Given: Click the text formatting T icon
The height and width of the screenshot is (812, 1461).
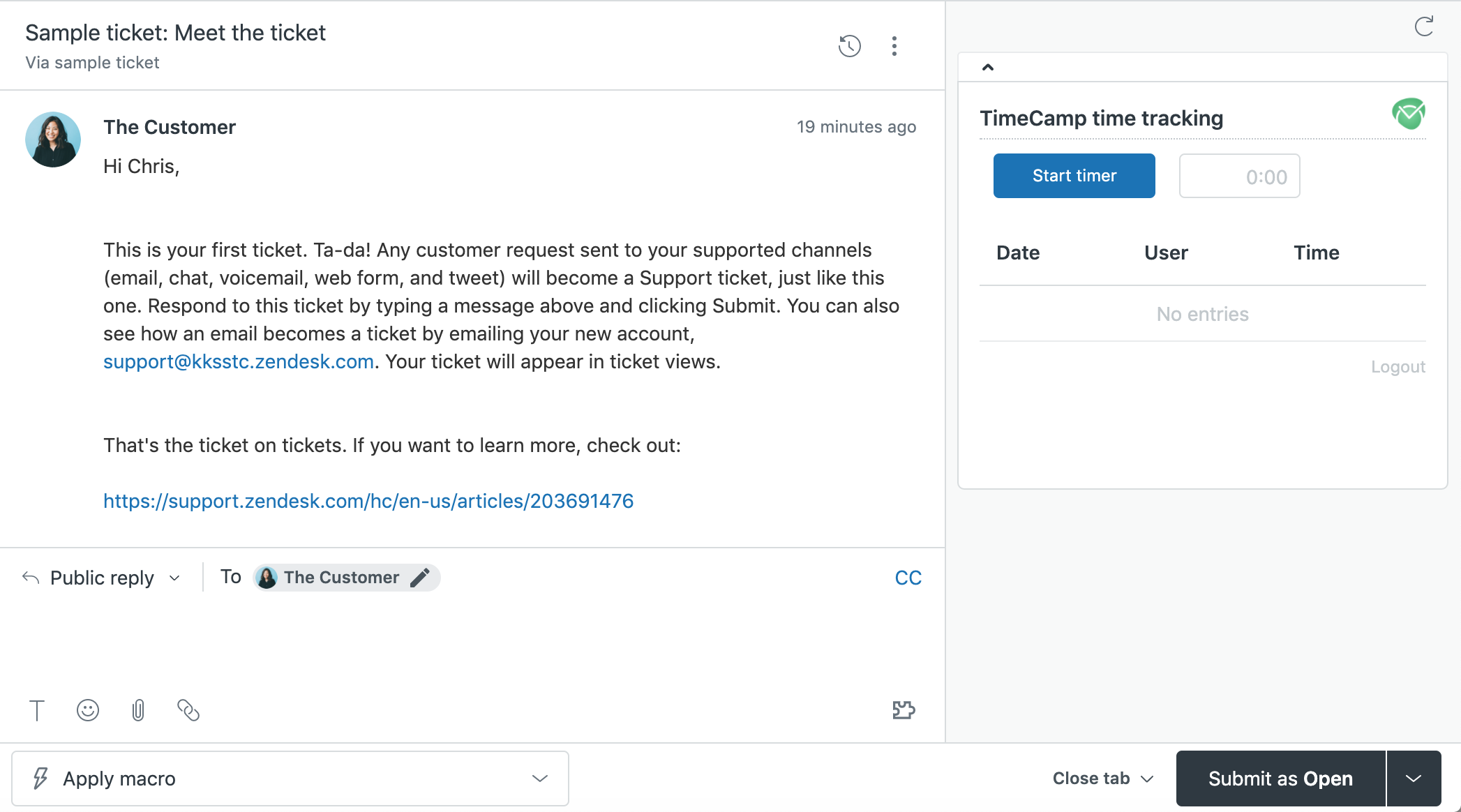Looking at the screenshot, I should (37, 710).
